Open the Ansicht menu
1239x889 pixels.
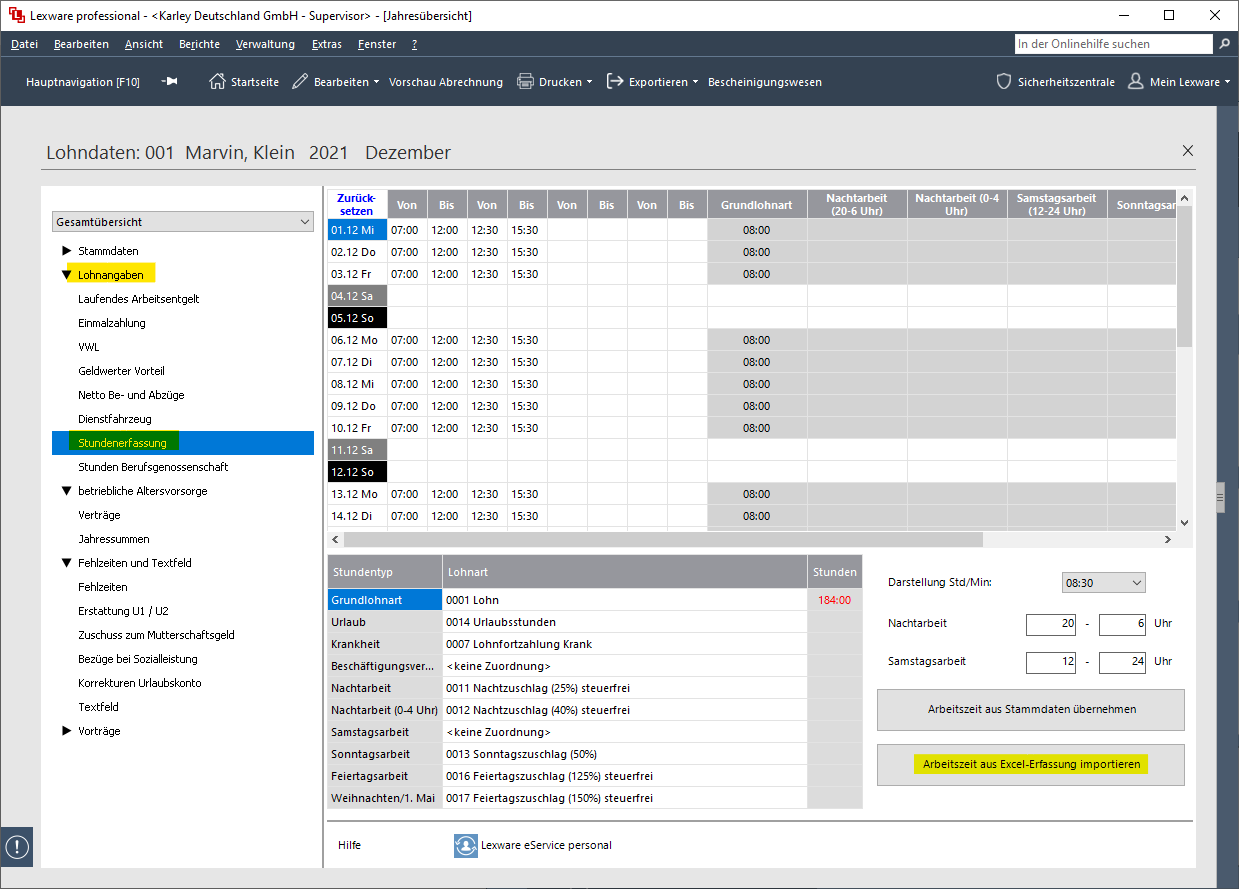click(x=144, y=44)
